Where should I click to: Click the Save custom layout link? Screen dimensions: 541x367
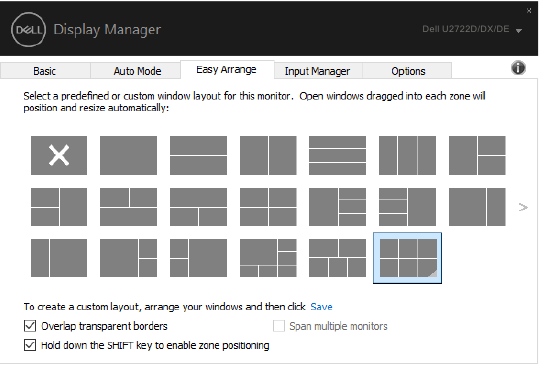(321, 307)
